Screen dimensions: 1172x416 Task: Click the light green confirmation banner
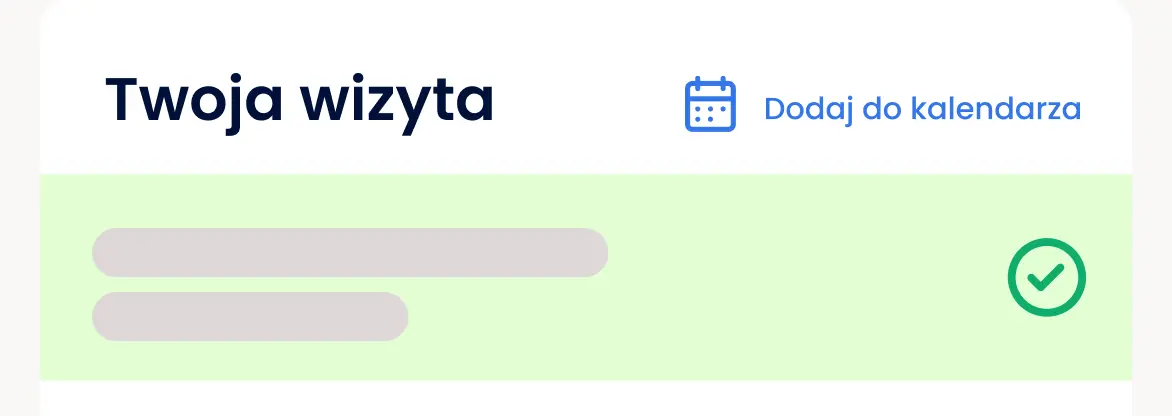586,277
